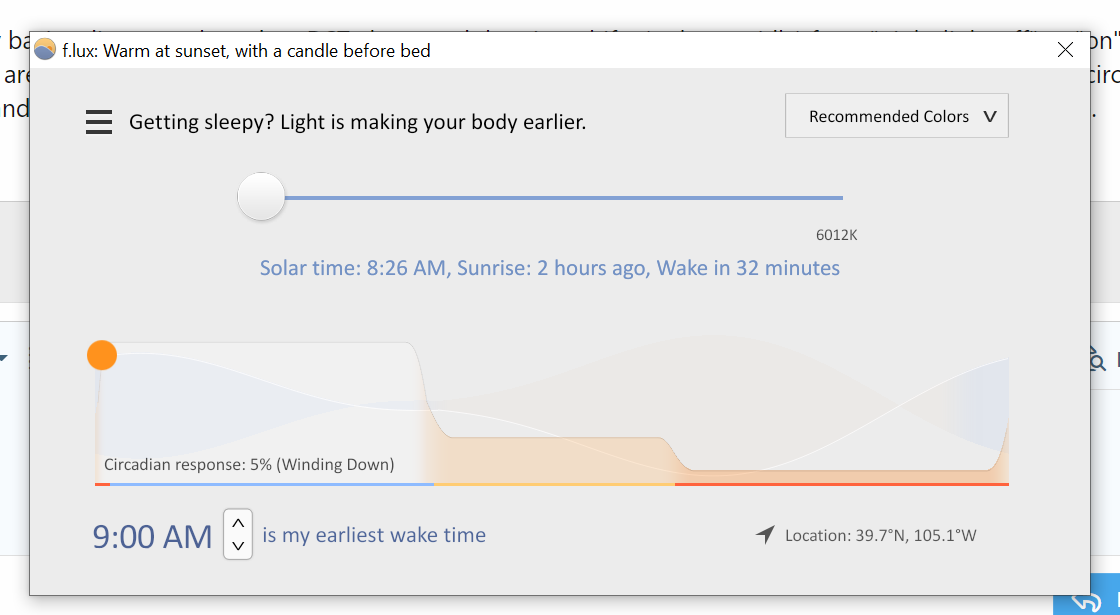This screenshot has width=1120, height=615.
Task: Open the Recommended Colors dropdown
Action: pos(896,116)
